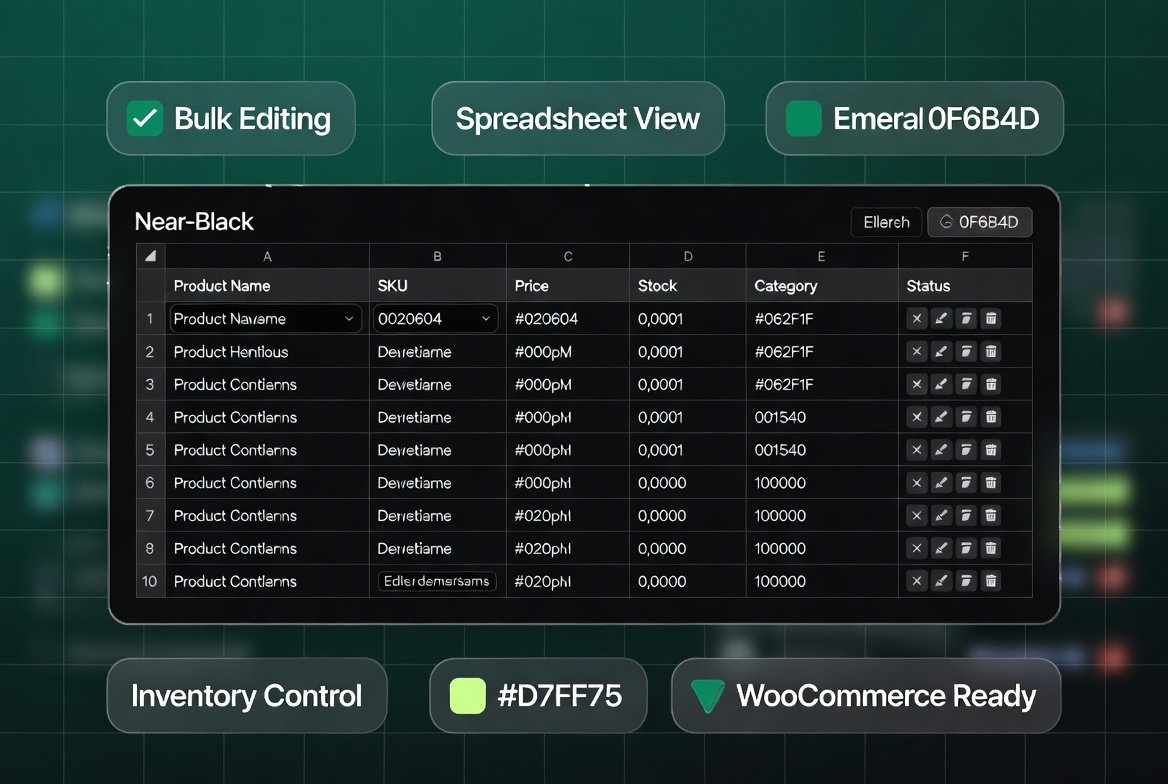
Task: Click the Bulk Editing label
Action: (x=253, y=119)
